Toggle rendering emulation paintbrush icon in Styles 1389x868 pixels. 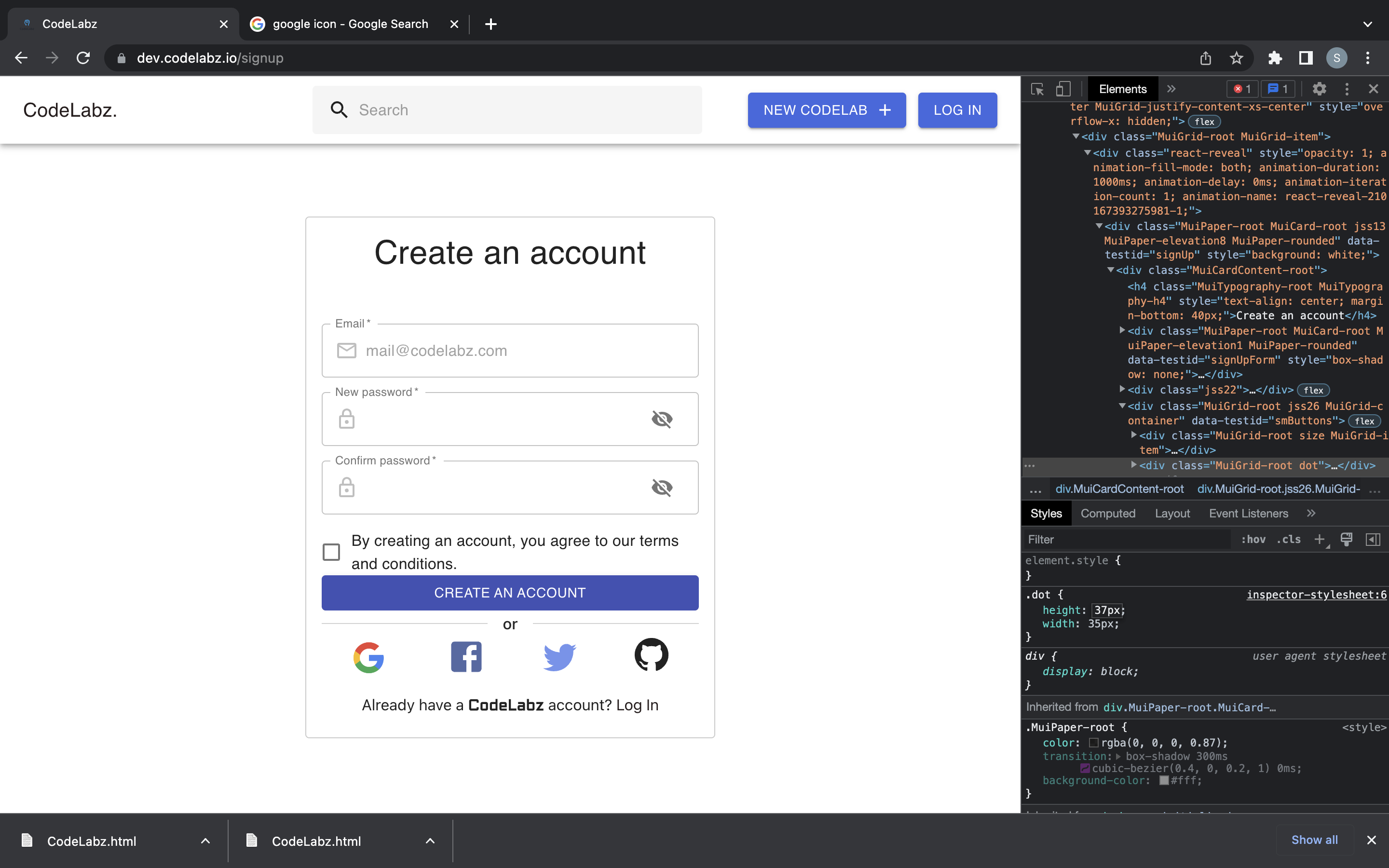[x=1347, y=540]
